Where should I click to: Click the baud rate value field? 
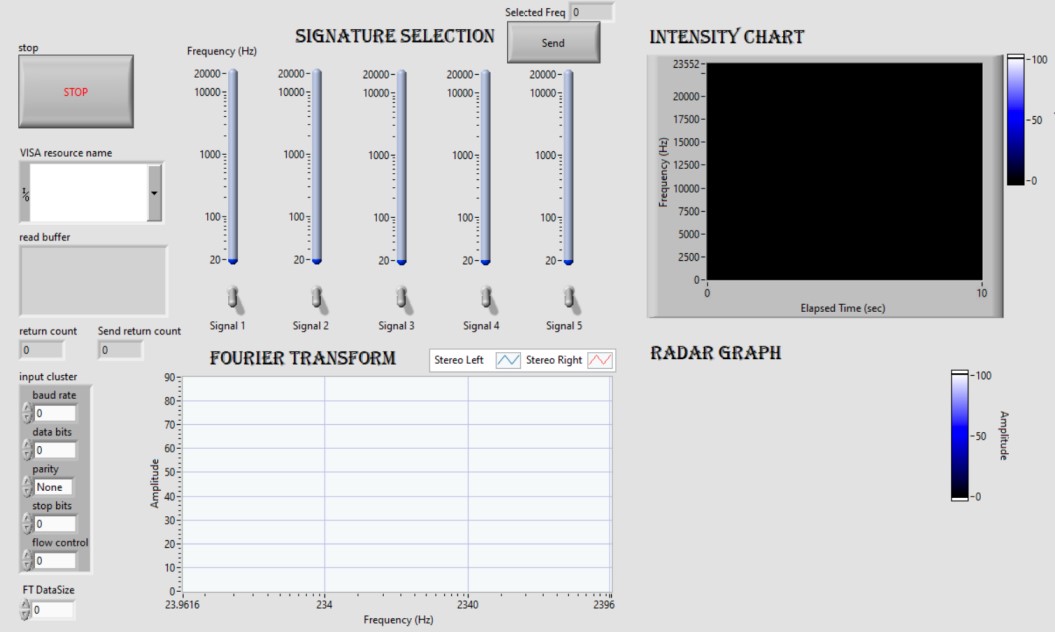tap(54, 413)
